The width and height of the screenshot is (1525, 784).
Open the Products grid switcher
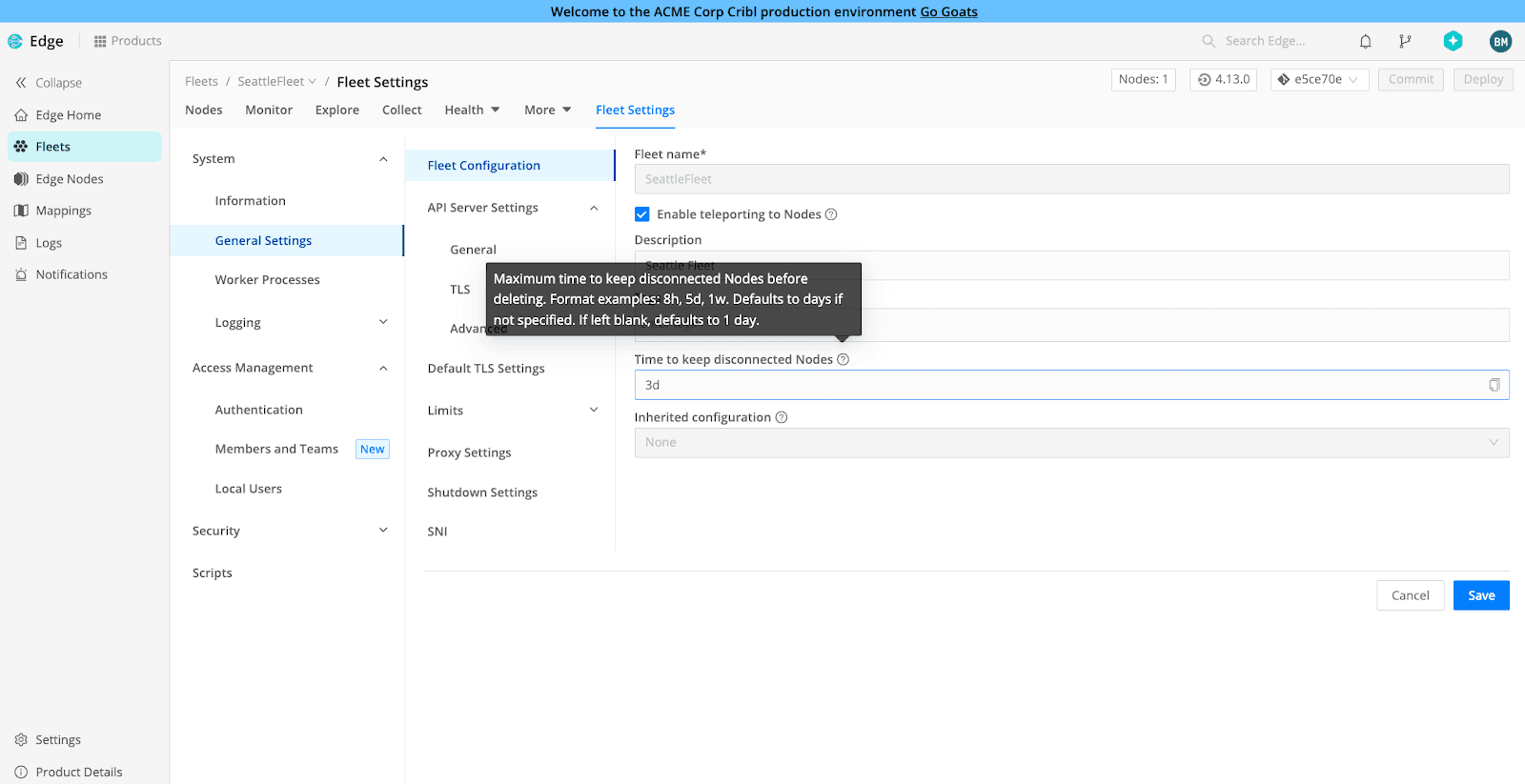pos(128,41)
